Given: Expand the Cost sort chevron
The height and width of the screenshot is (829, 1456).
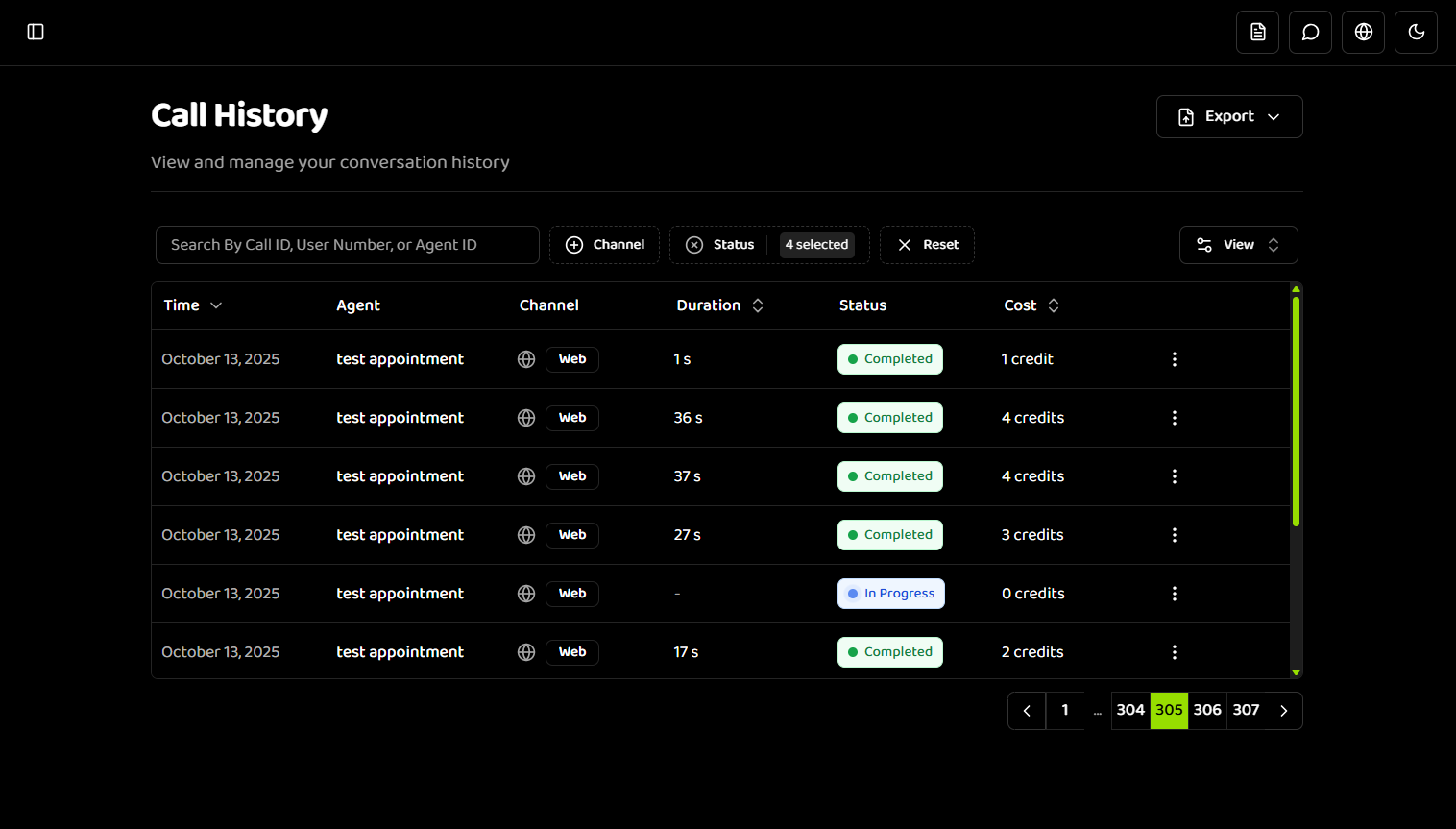Looking at the screenshot, I should [1053, 305].
